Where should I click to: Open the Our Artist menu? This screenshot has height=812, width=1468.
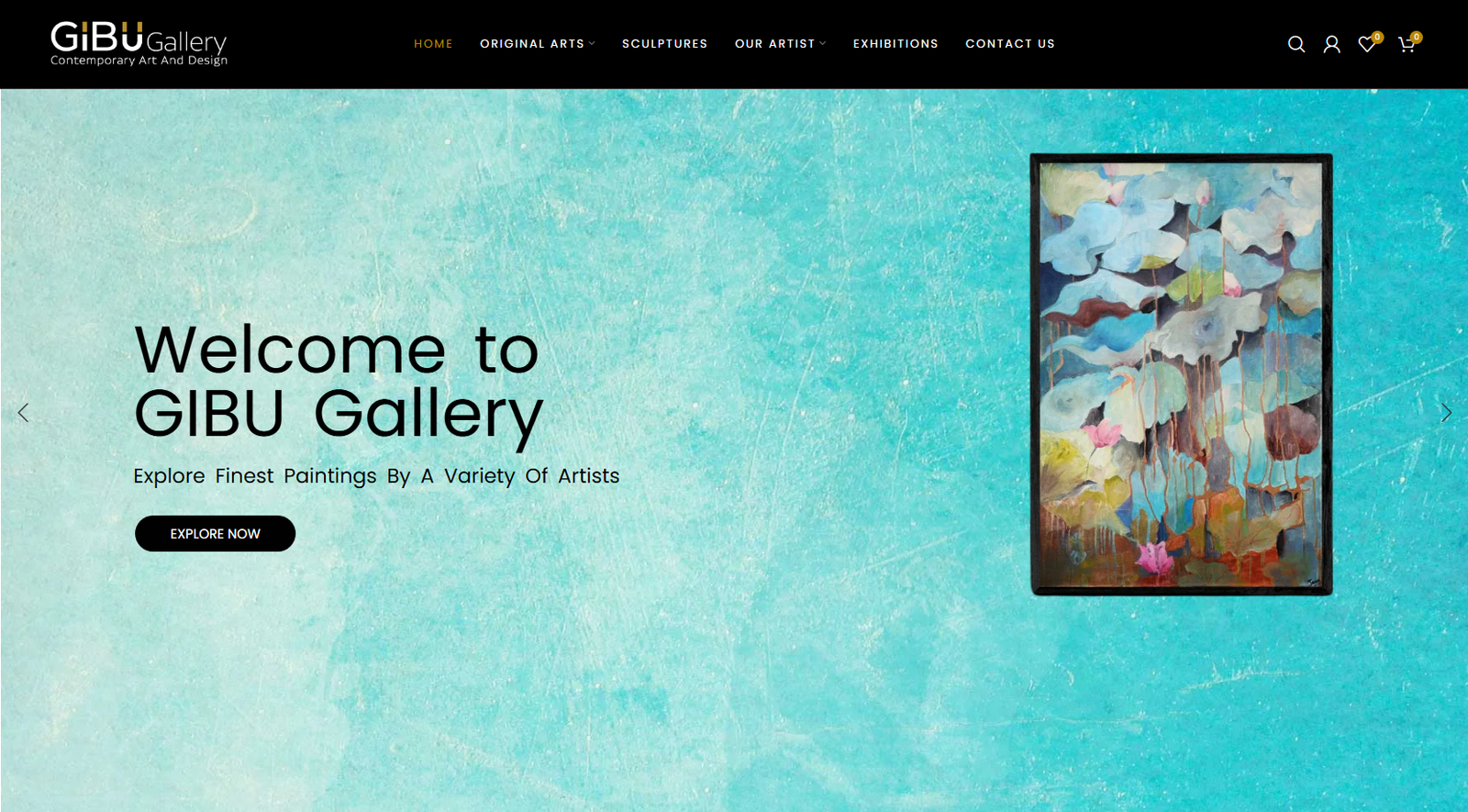[x=775, y=43]
